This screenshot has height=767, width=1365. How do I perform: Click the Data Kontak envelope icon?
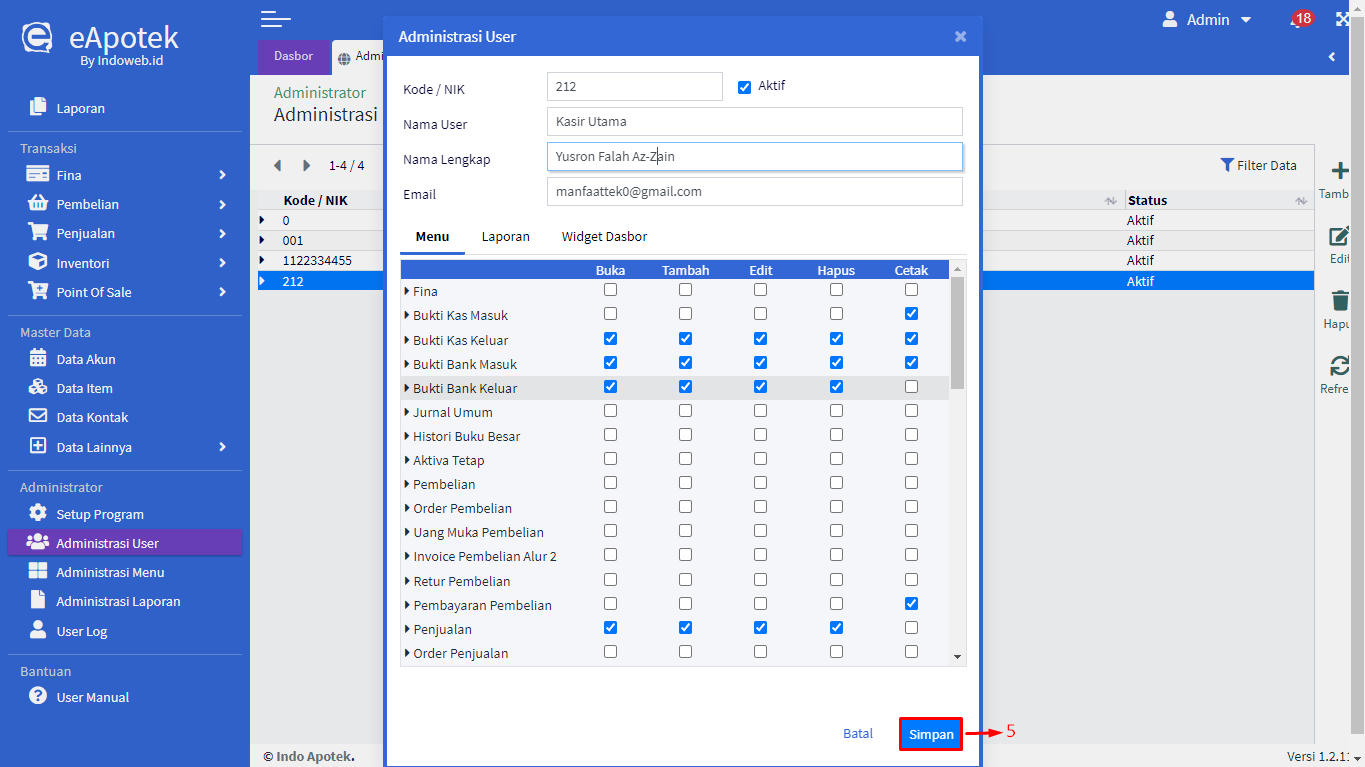(38, 417)
